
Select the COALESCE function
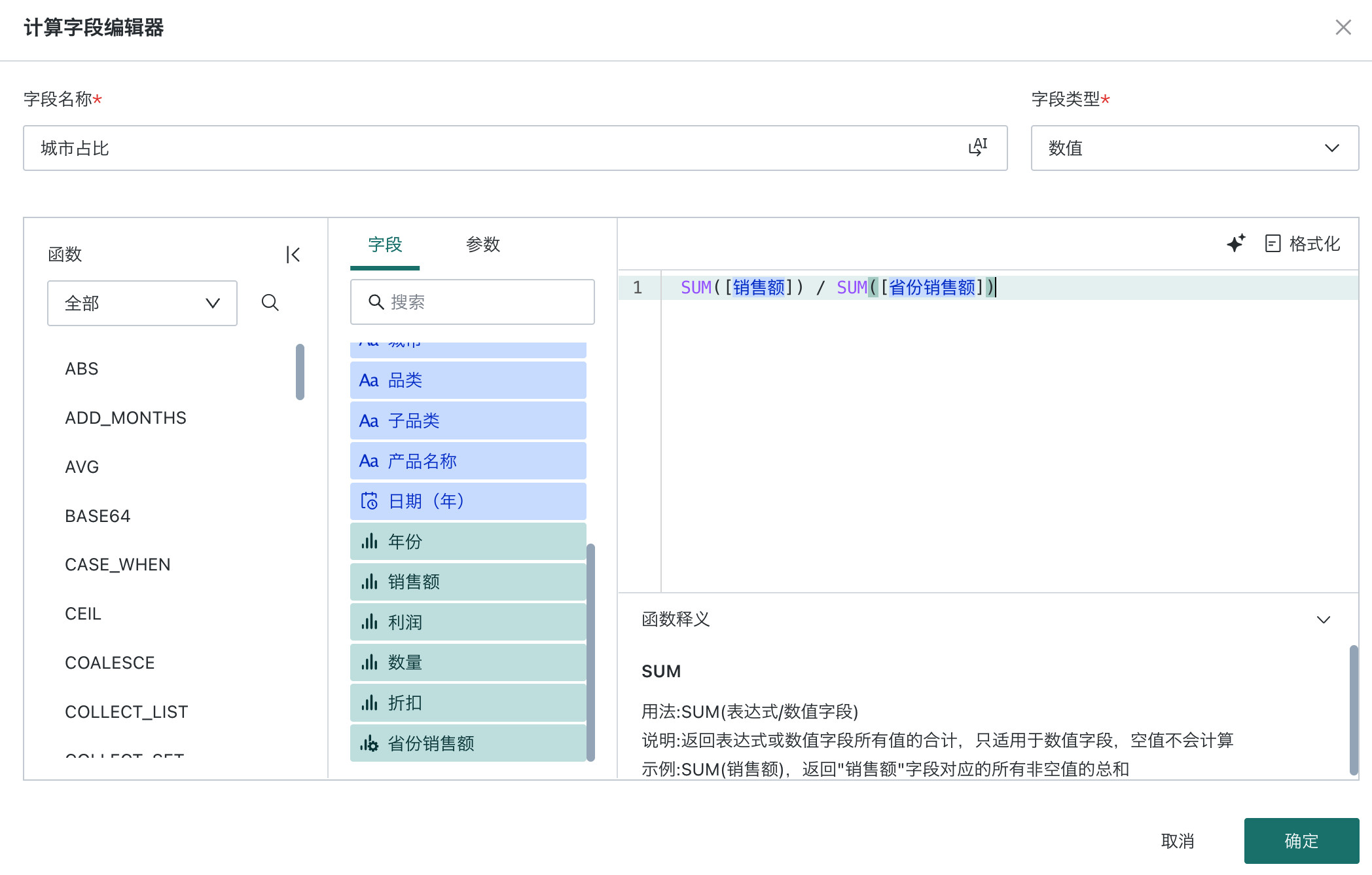tap(110, 663)
